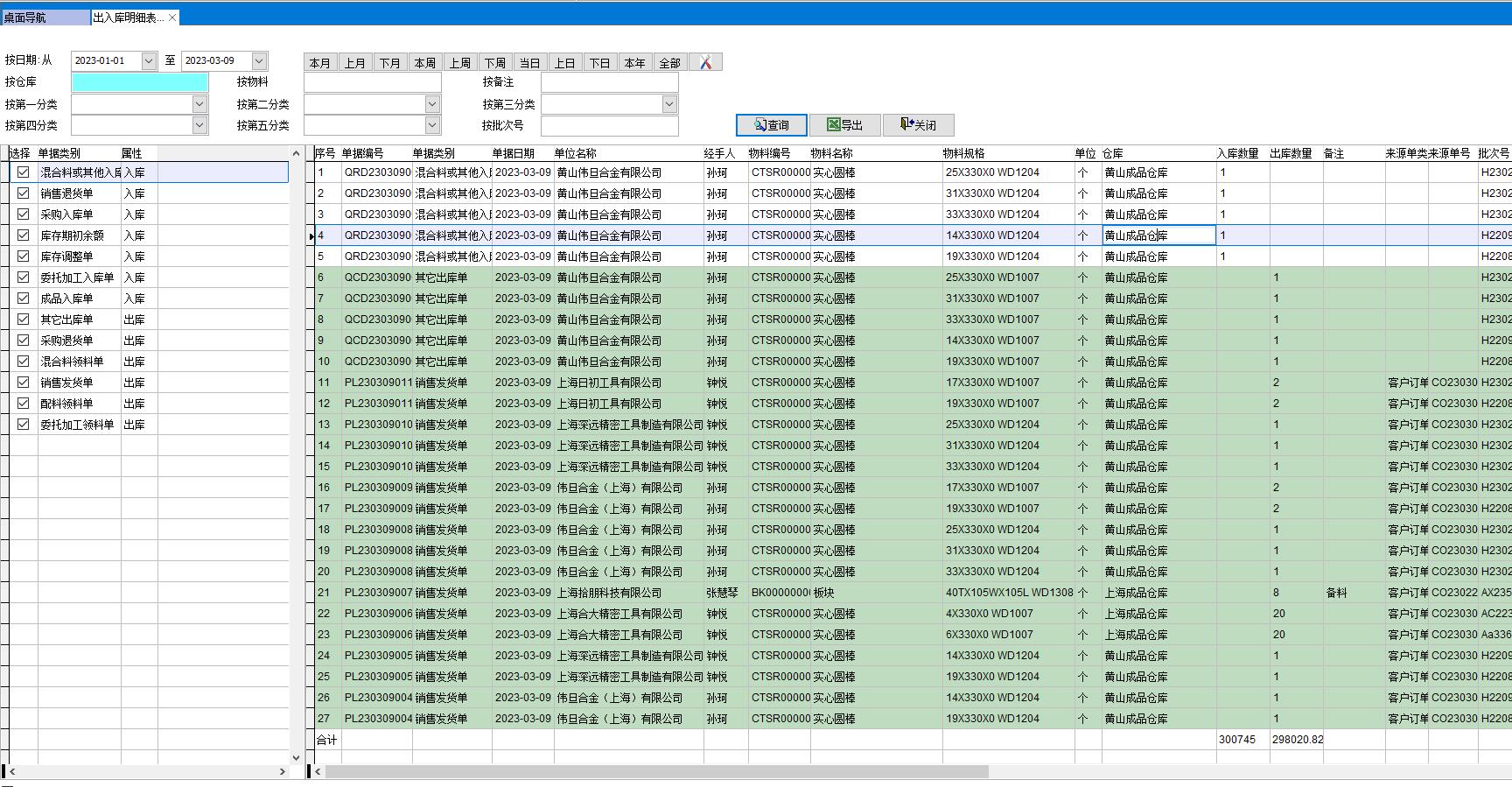Open the start date dropdown 2023-01-01
This screenshot has width=1512, height=787.
pos(148,60)
